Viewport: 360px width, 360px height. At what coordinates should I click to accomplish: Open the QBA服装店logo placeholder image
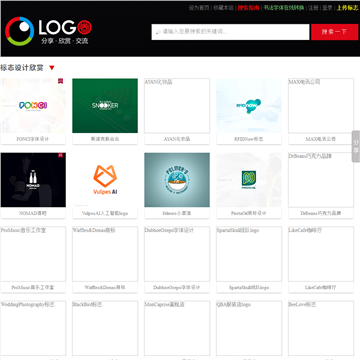[249, 329]
